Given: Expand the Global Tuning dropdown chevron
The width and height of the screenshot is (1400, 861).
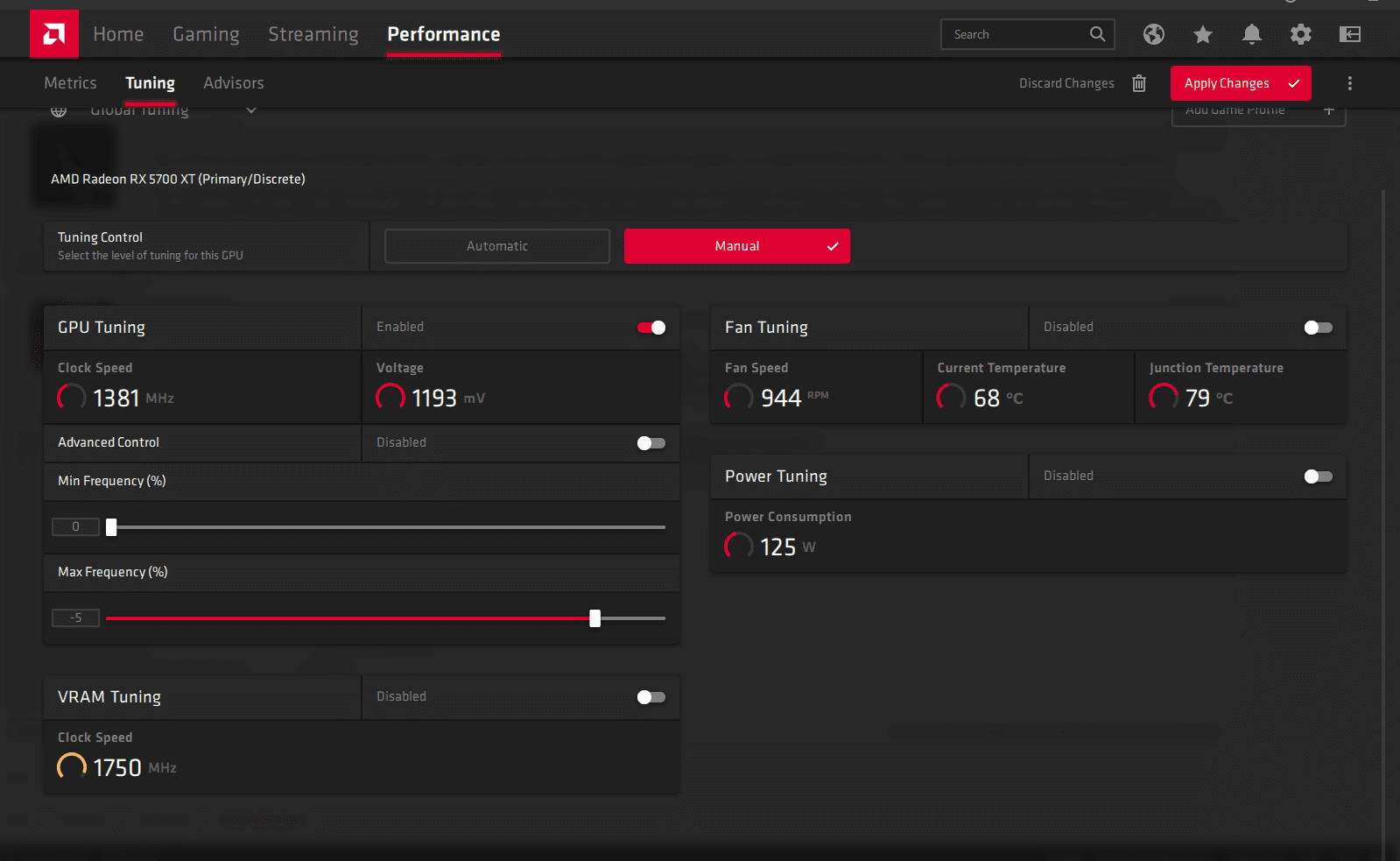Looking at the screenshot, I should pyautogui.click(x=251, y=110).
